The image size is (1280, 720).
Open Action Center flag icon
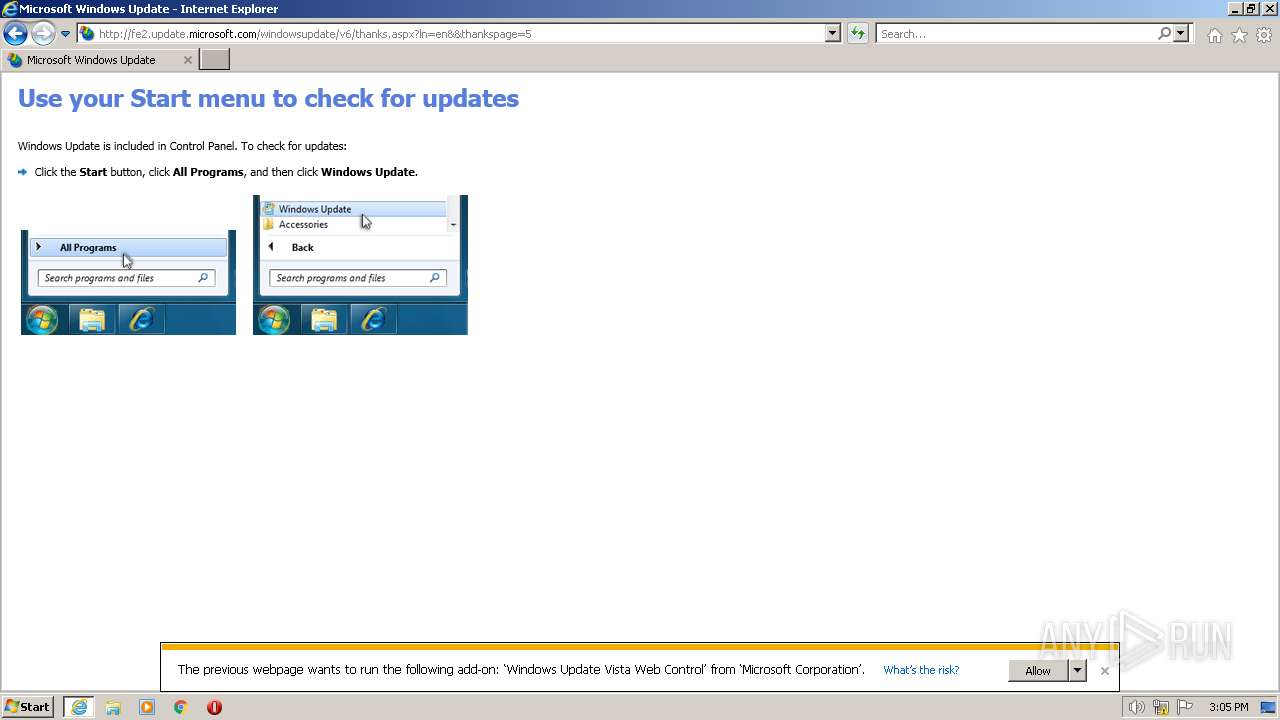[1185, 707]
